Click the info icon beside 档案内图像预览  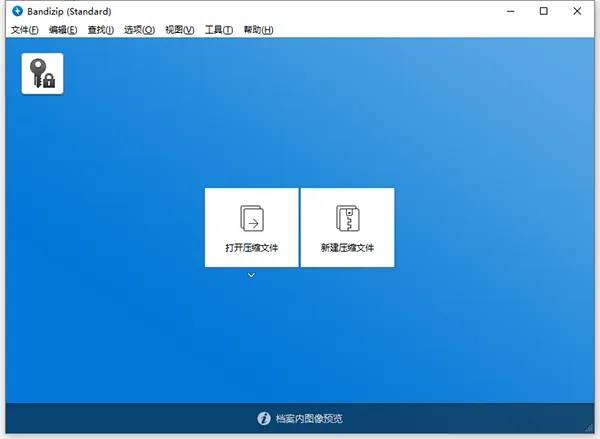point(264,419)
